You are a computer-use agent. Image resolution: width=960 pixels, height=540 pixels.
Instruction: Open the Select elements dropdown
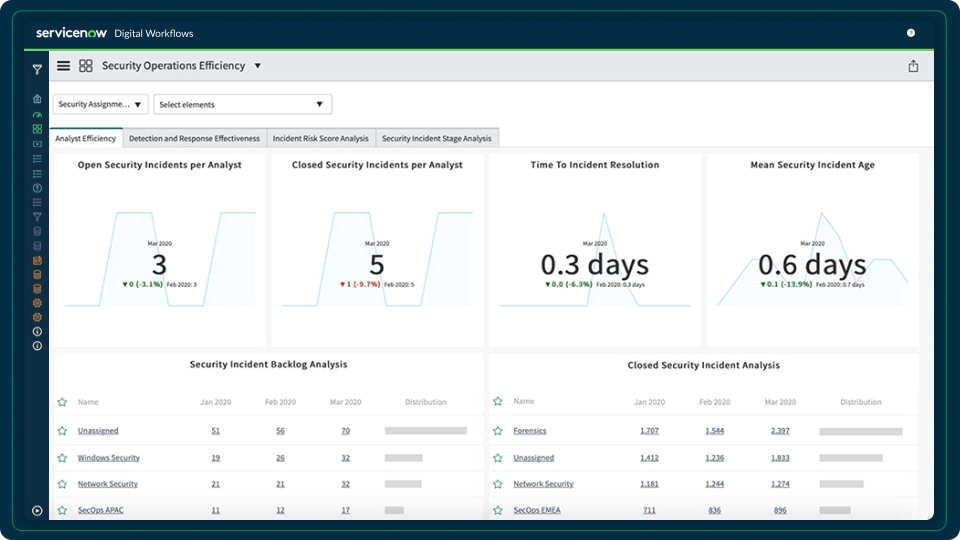[243, 104]
